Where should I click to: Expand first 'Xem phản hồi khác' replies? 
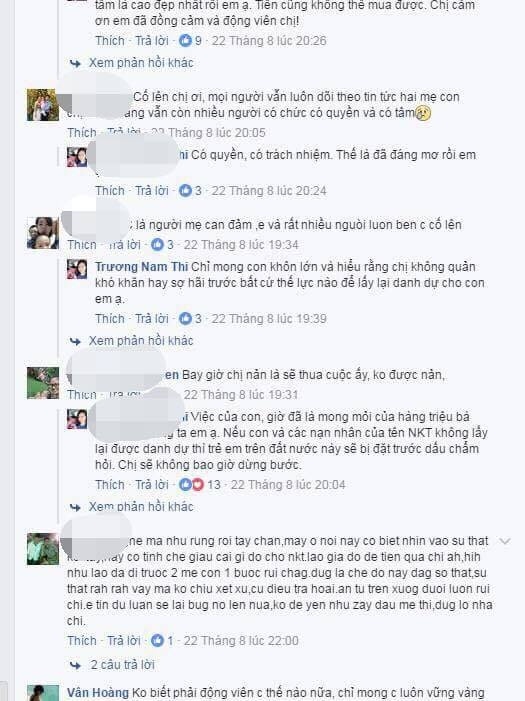[141, 63]
